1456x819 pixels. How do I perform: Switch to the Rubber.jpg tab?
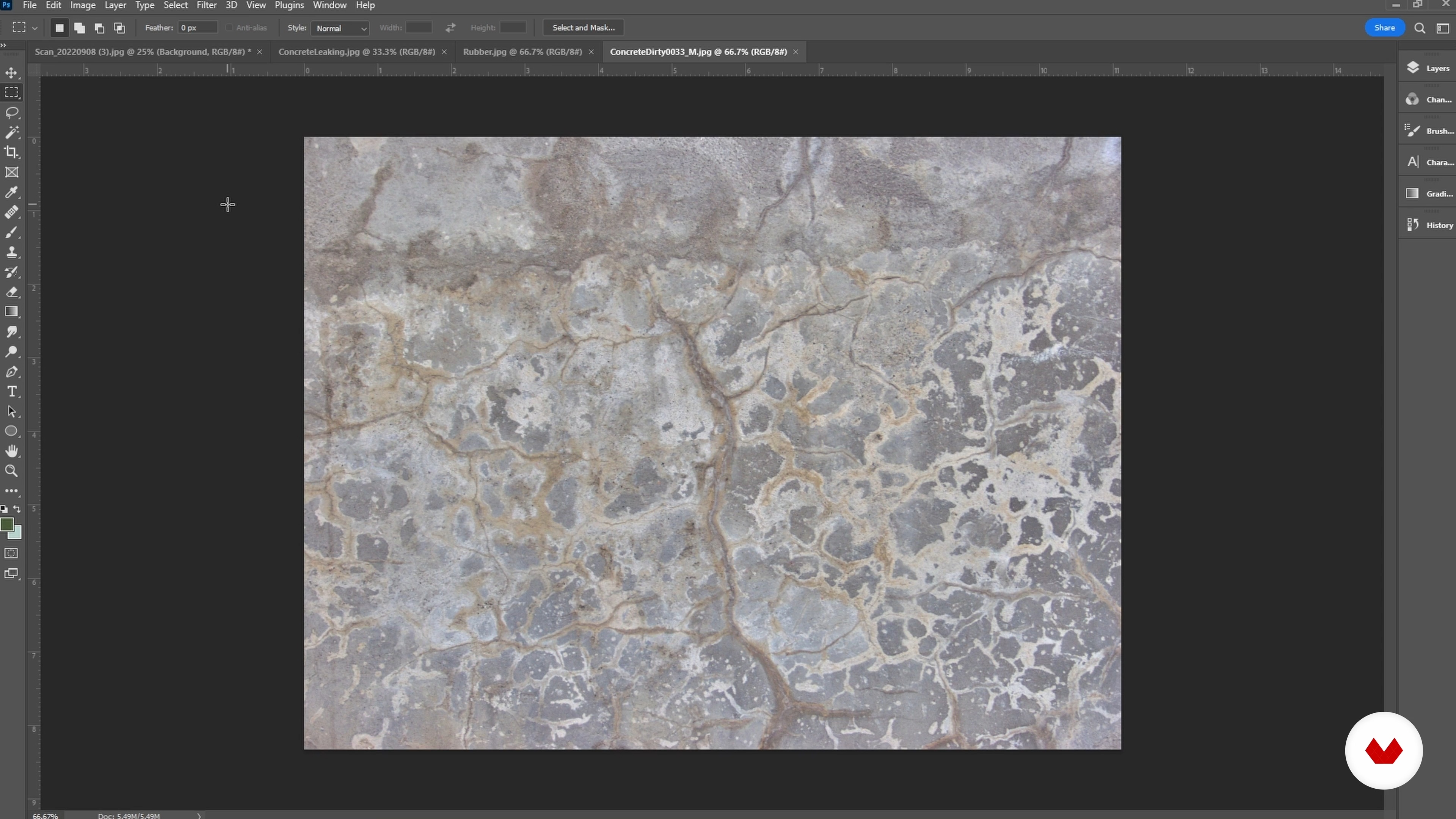[x=522, y=52]
